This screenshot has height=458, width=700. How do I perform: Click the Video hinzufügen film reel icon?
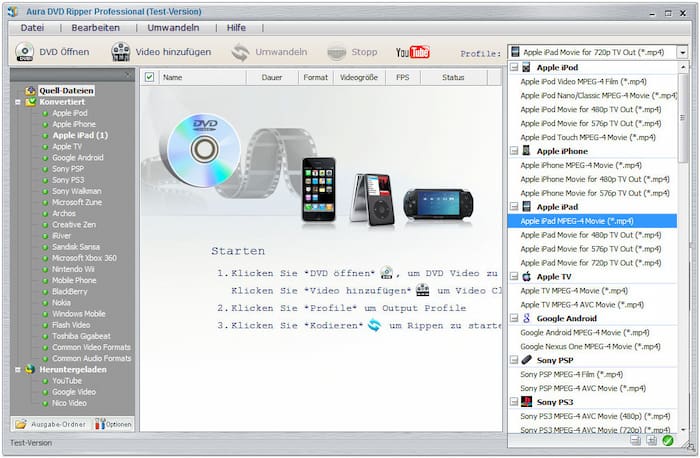(121, 52)
